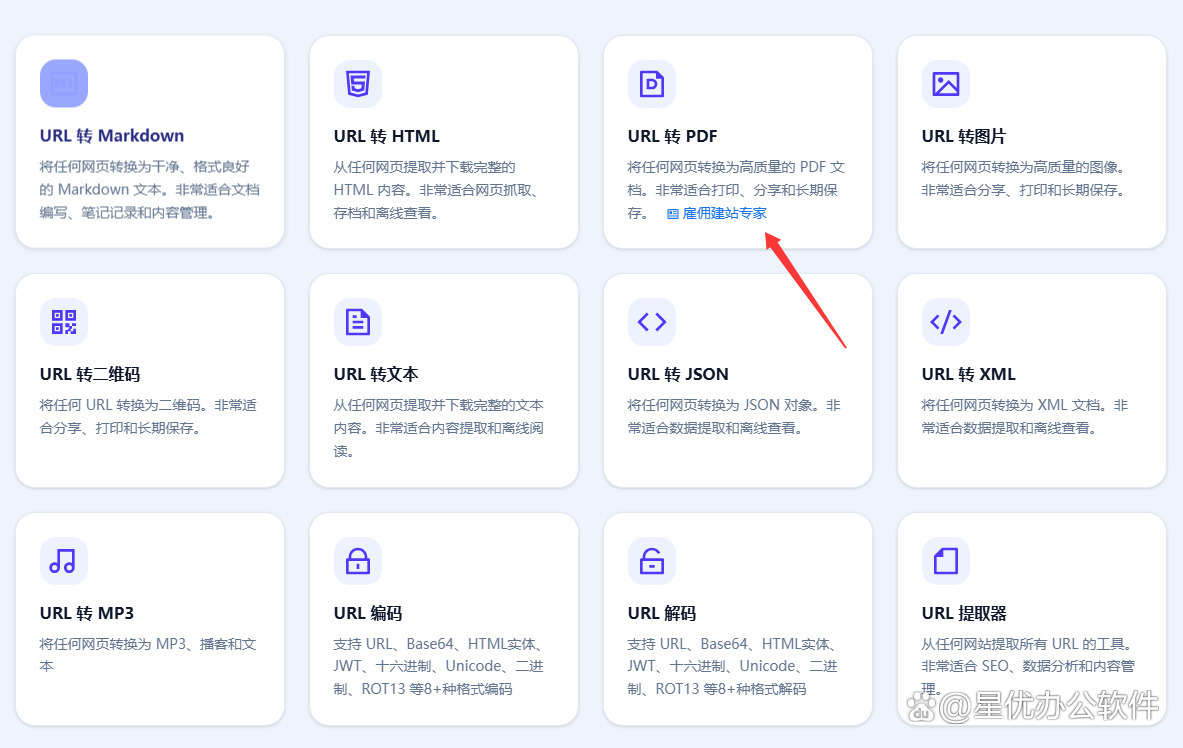Click the description under URL 转文本
This screenshot has height=748, width=1183.
438,428
